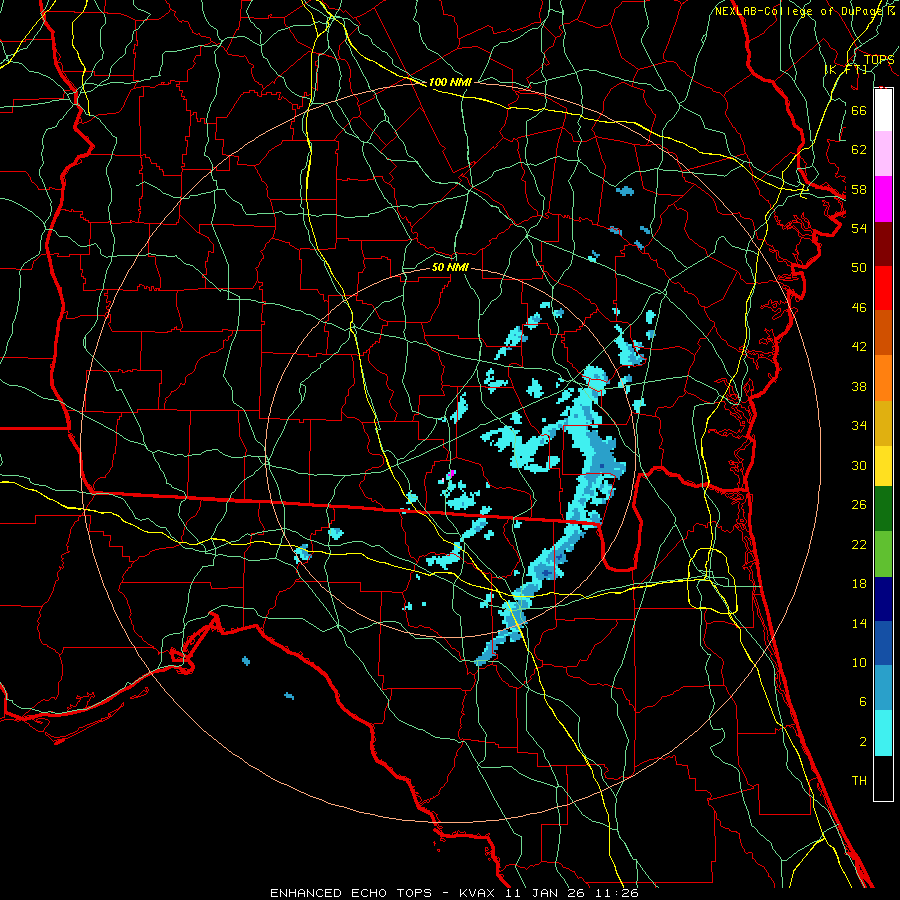This screenshot has height=900, width=900.
Task: Click the legend value "18"
Action: coord(859,584)
